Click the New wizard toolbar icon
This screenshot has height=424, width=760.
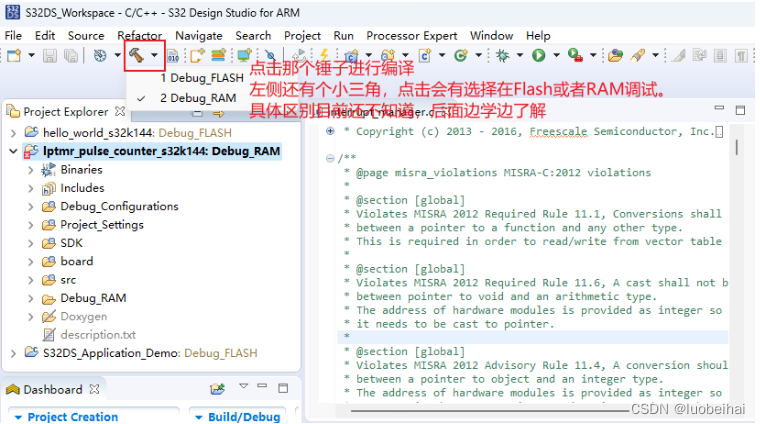(14, 56)
